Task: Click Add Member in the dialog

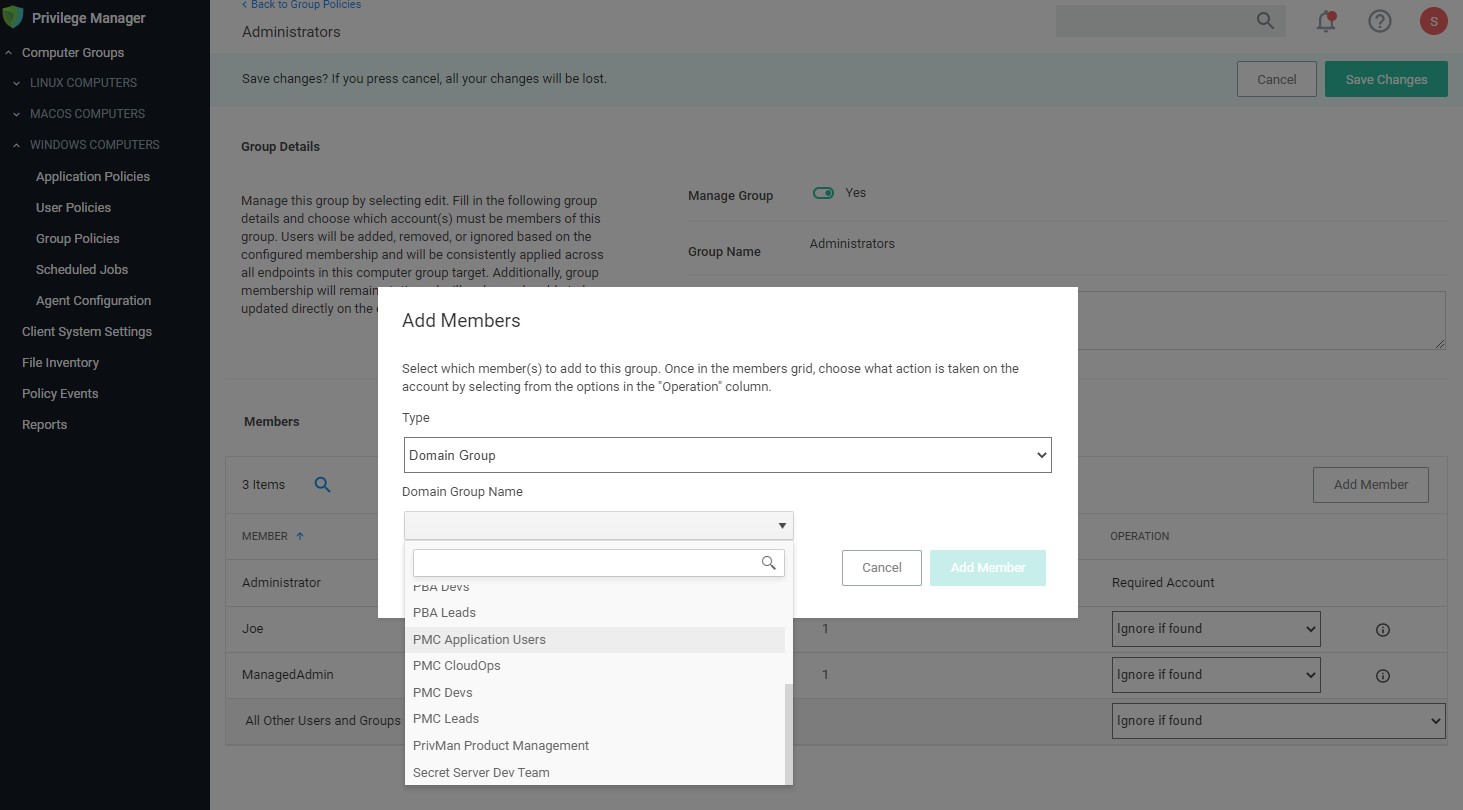Action: [988, 567]
